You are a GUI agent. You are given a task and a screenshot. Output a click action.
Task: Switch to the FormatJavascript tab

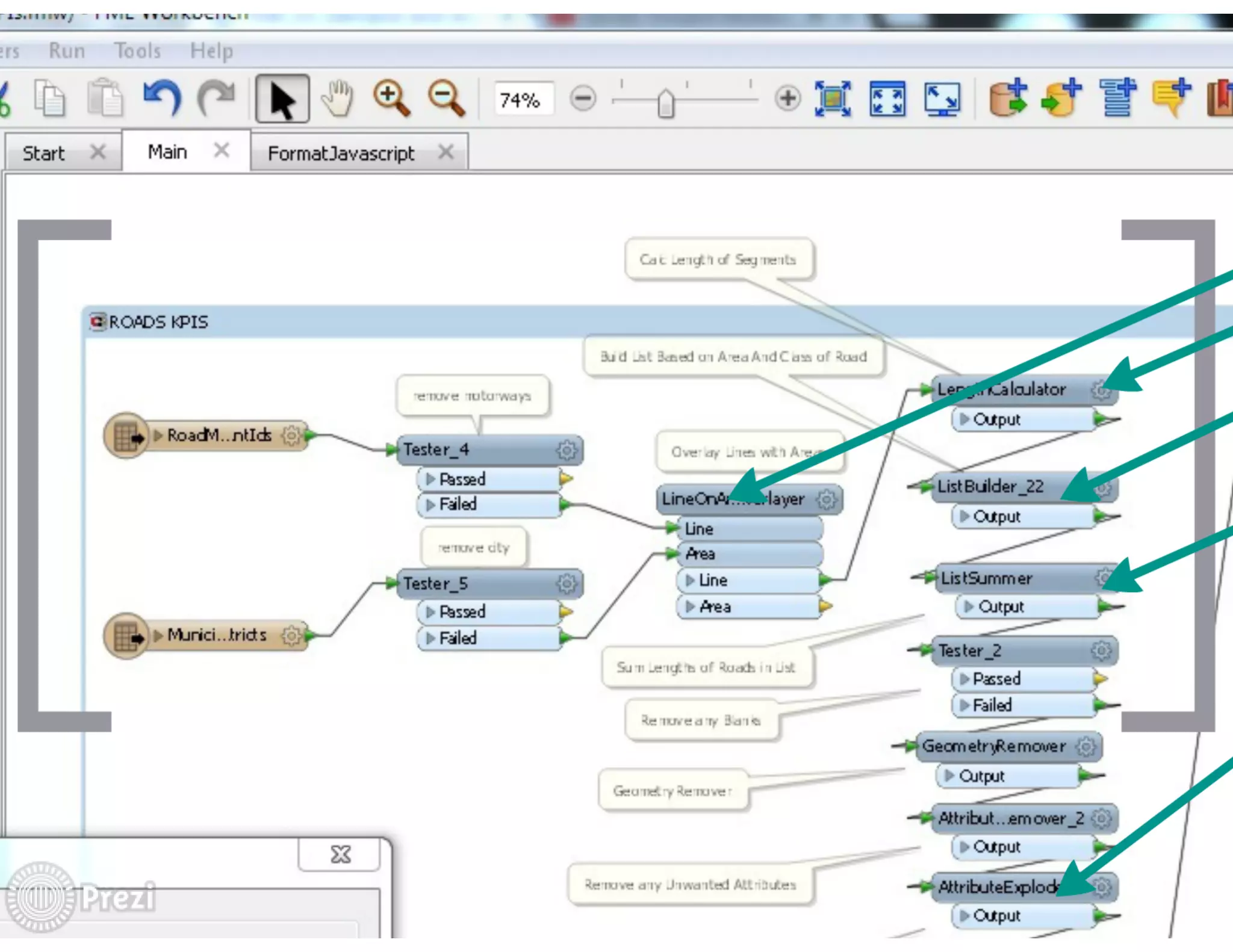pos(341,153)
